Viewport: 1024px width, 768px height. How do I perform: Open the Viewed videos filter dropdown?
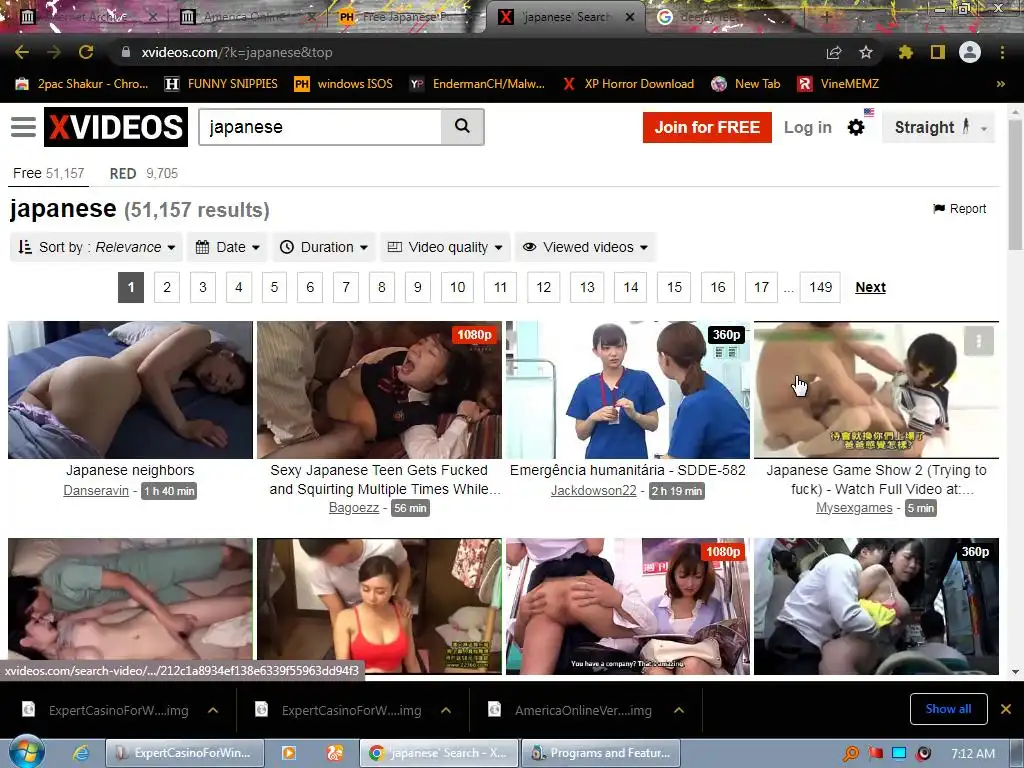coord(585,248)
